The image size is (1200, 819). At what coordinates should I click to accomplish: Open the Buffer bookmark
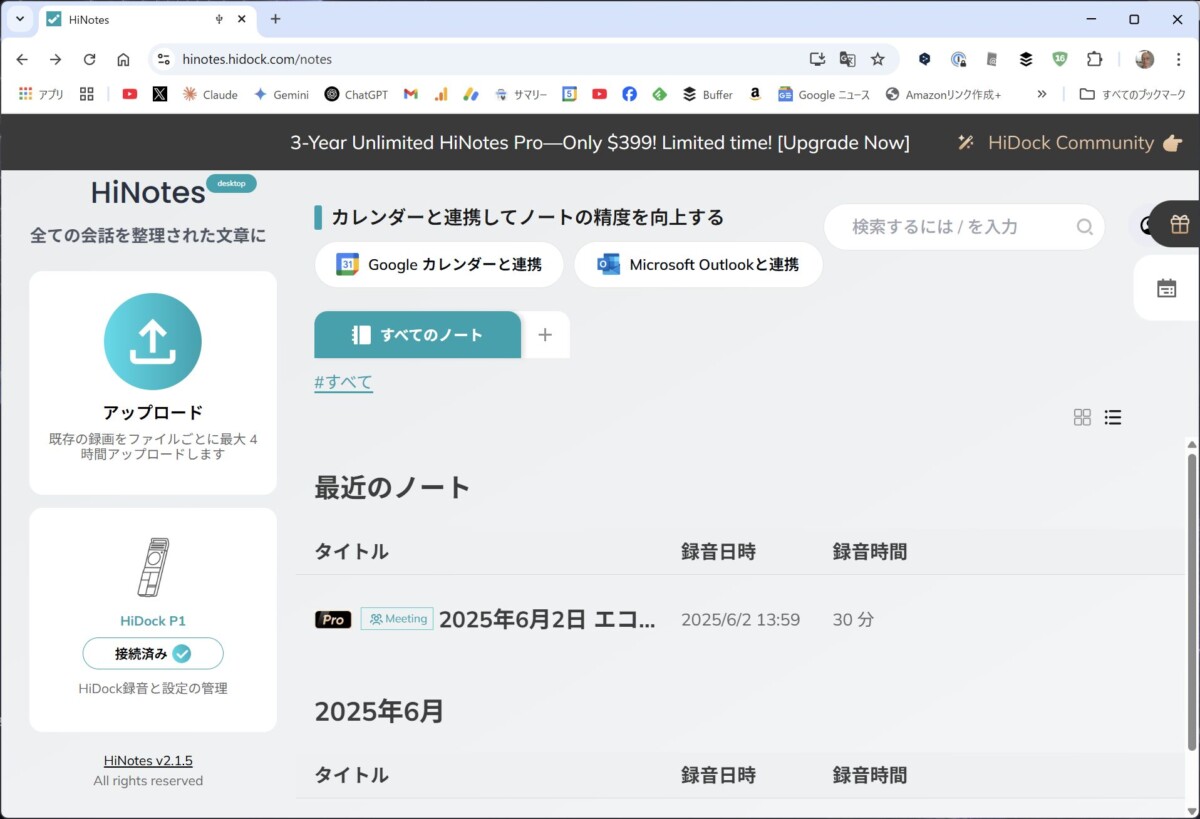[x=708, y=94]
